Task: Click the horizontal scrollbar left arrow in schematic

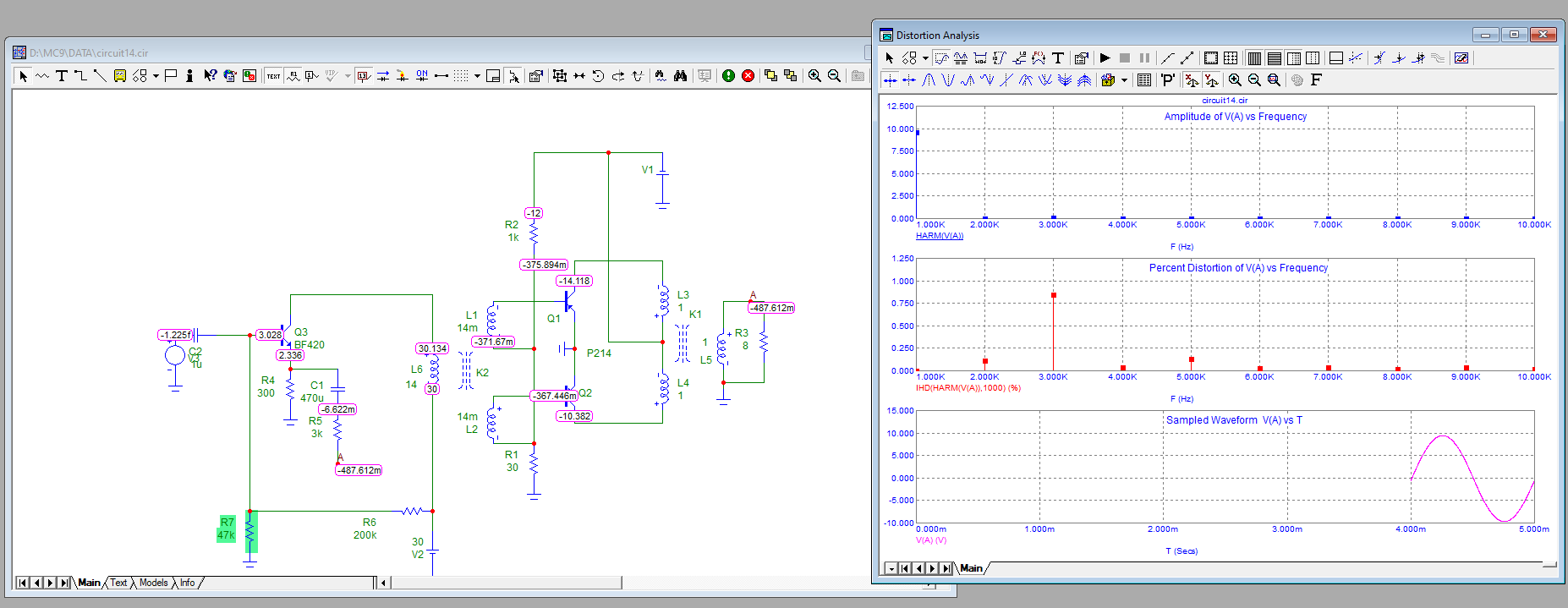Action: (384, 583)
